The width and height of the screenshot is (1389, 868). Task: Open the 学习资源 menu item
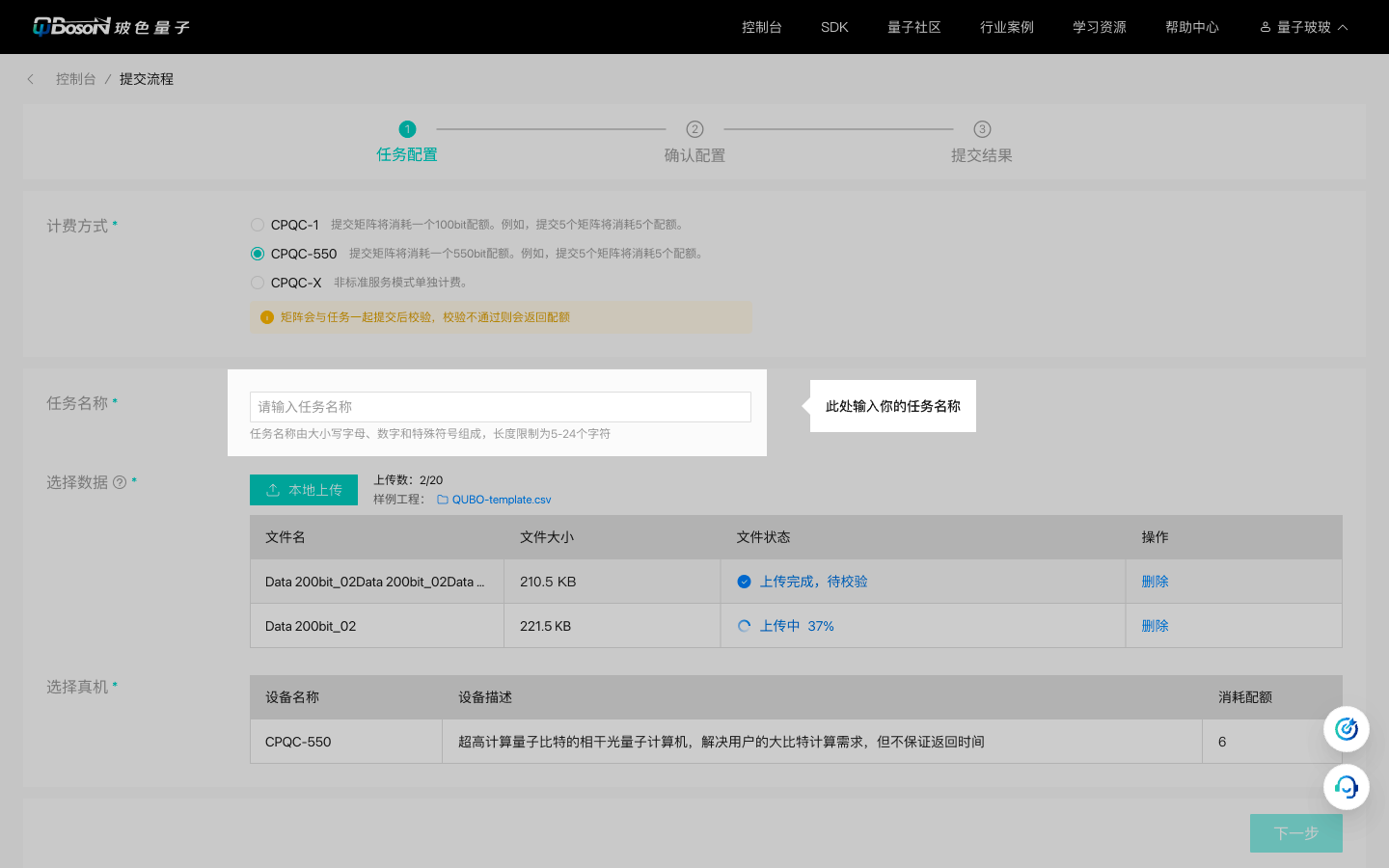click(x=1100, y=27)
